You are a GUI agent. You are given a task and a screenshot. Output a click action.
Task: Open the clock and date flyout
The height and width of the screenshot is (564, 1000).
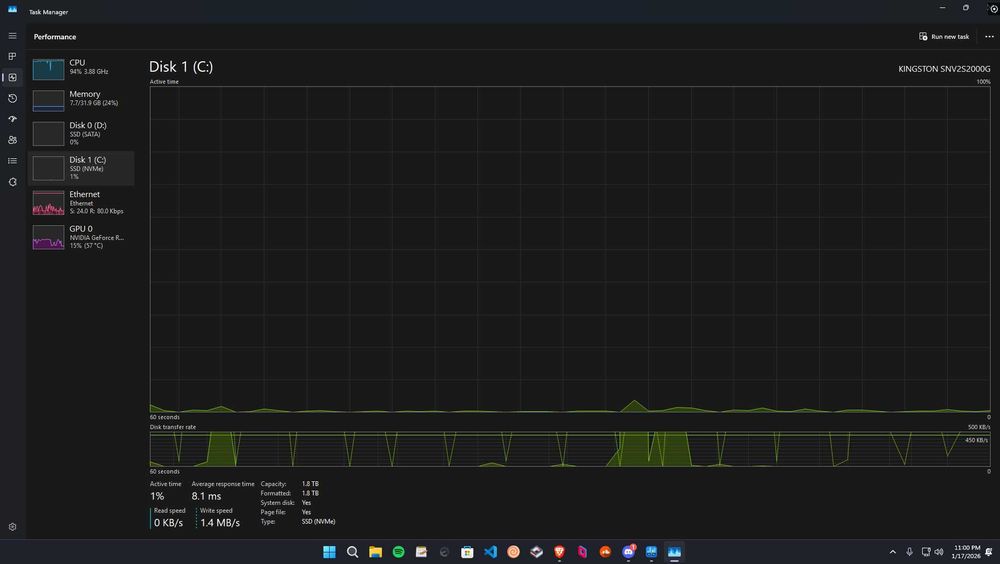[x=966, y=552]
